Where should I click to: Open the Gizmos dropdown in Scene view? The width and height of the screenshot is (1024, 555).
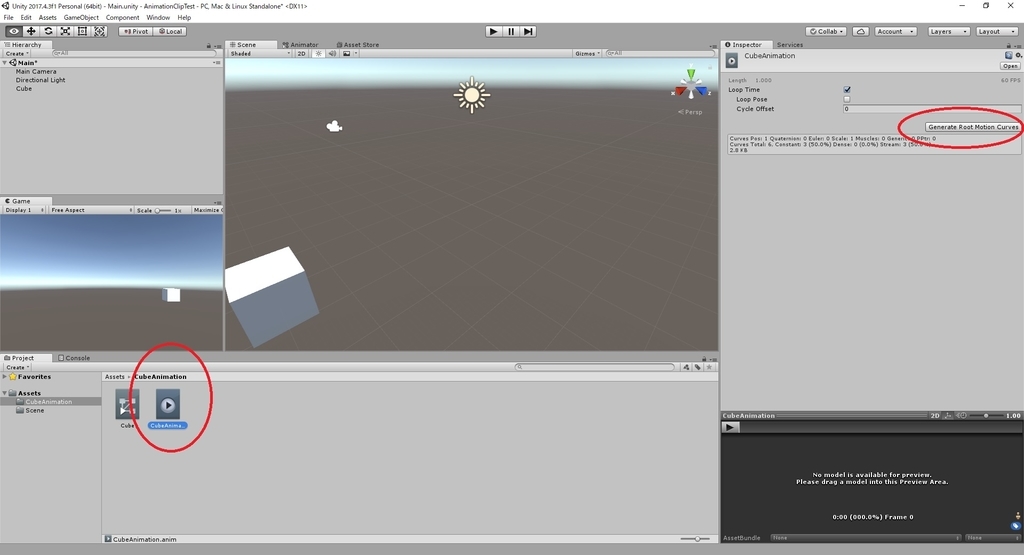[x=587, y=54]
